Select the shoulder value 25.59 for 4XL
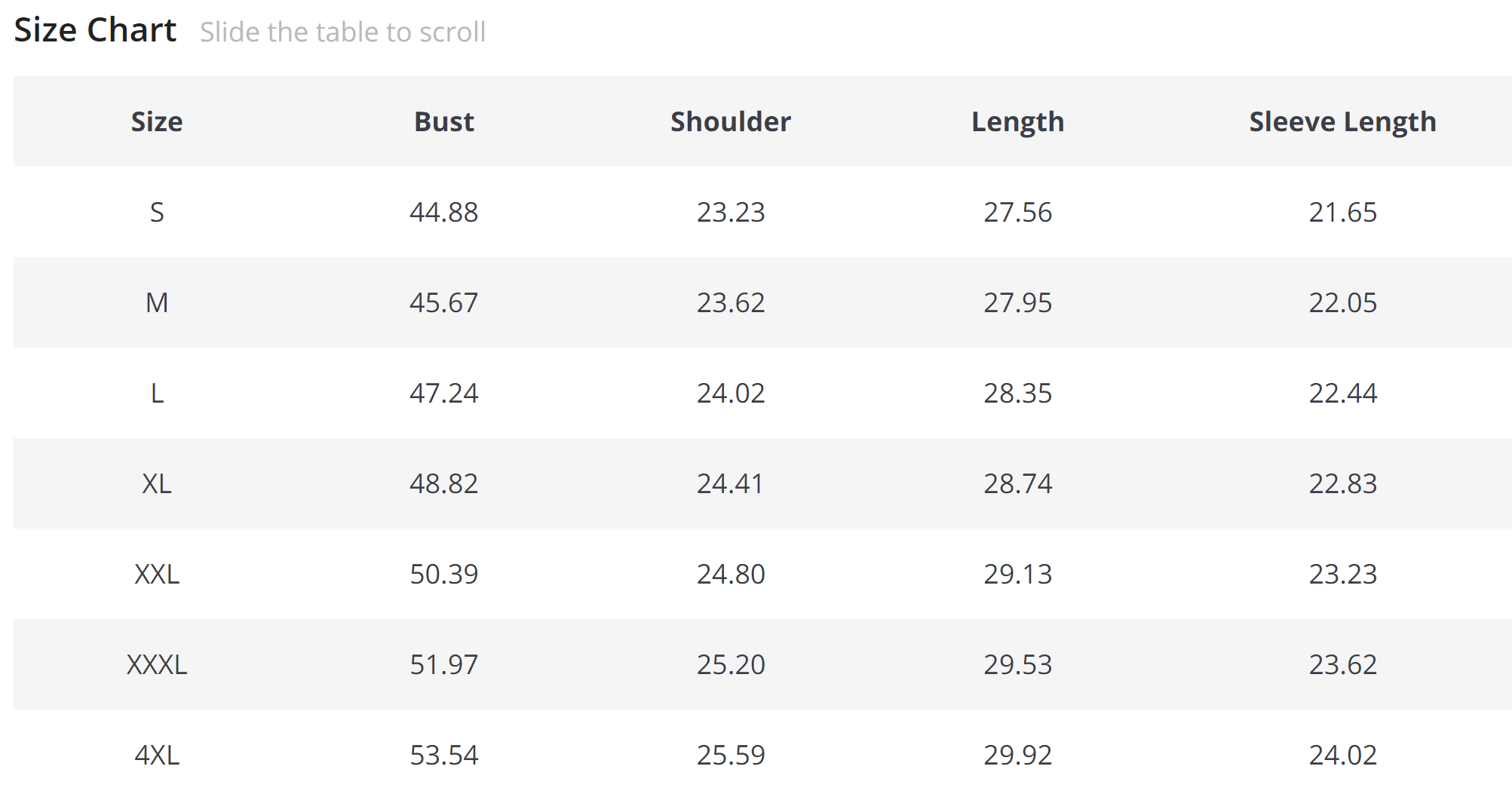 click(x=731, y=755)
